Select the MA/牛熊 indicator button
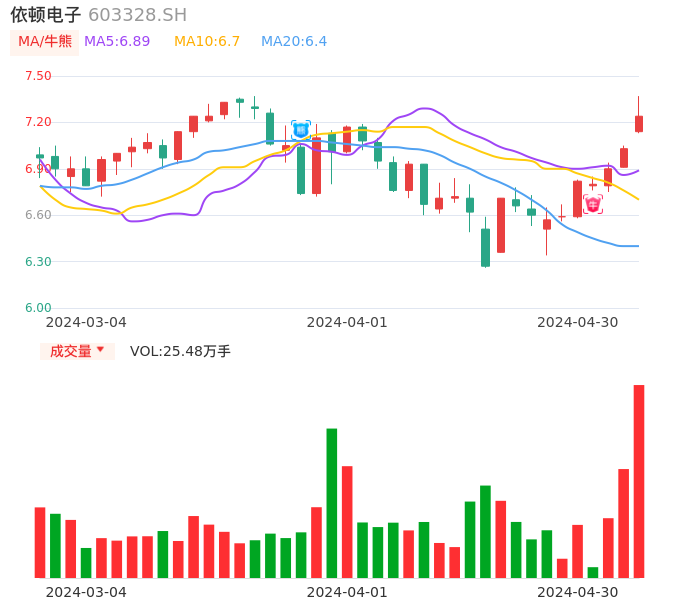 45,42
